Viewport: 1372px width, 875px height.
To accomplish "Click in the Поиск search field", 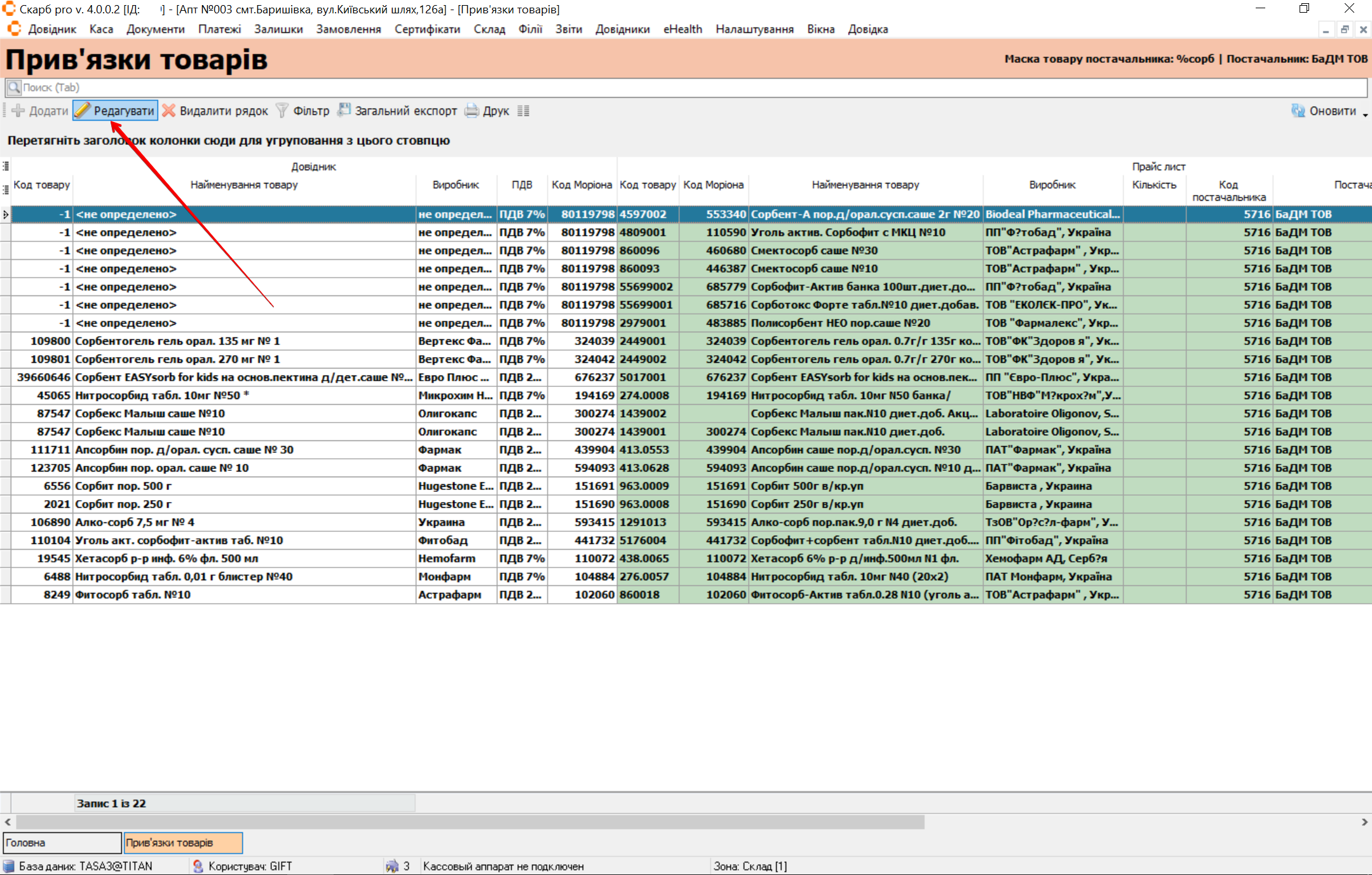I will (686, 88).
